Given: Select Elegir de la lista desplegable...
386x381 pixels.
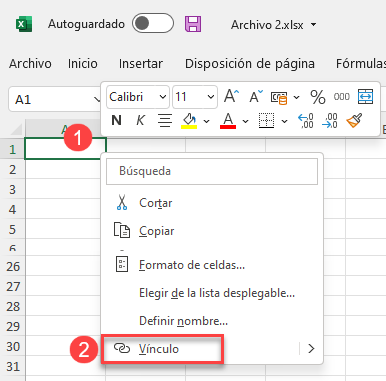Looking at the screenshot, I should (x=212, y=293).
